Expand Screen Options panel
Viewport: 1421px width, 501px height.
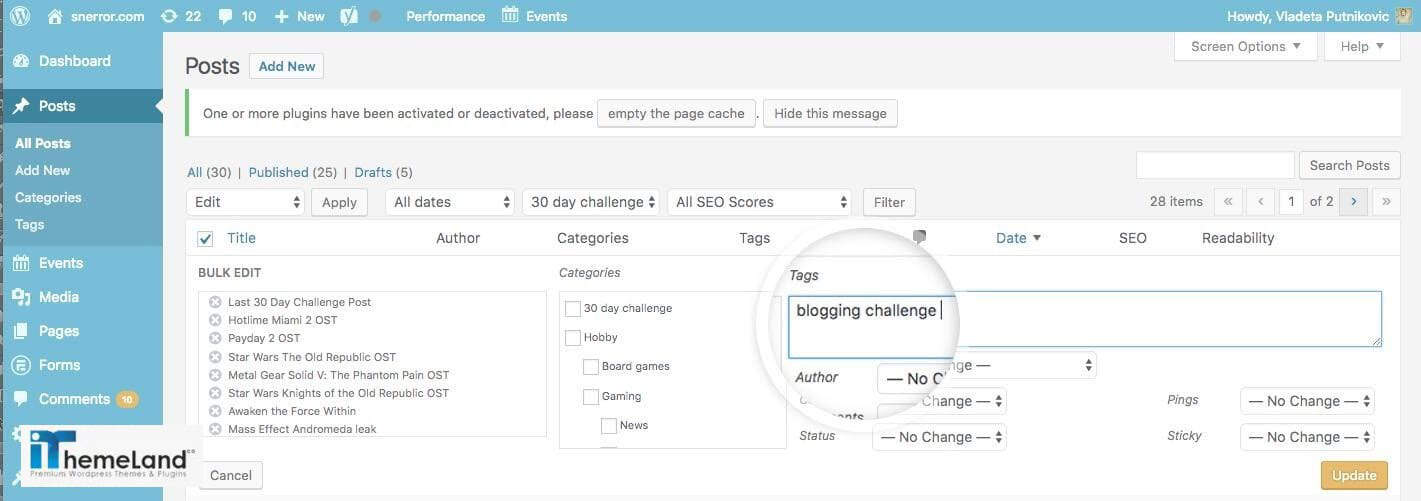(1246, 46)
